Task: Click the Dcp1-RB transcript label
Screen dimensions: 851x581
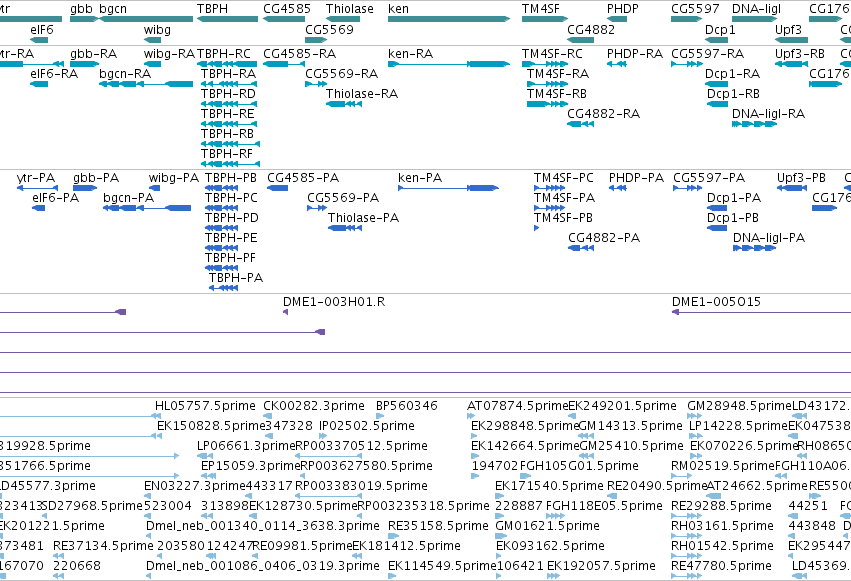Action: [x=733, y=93]
